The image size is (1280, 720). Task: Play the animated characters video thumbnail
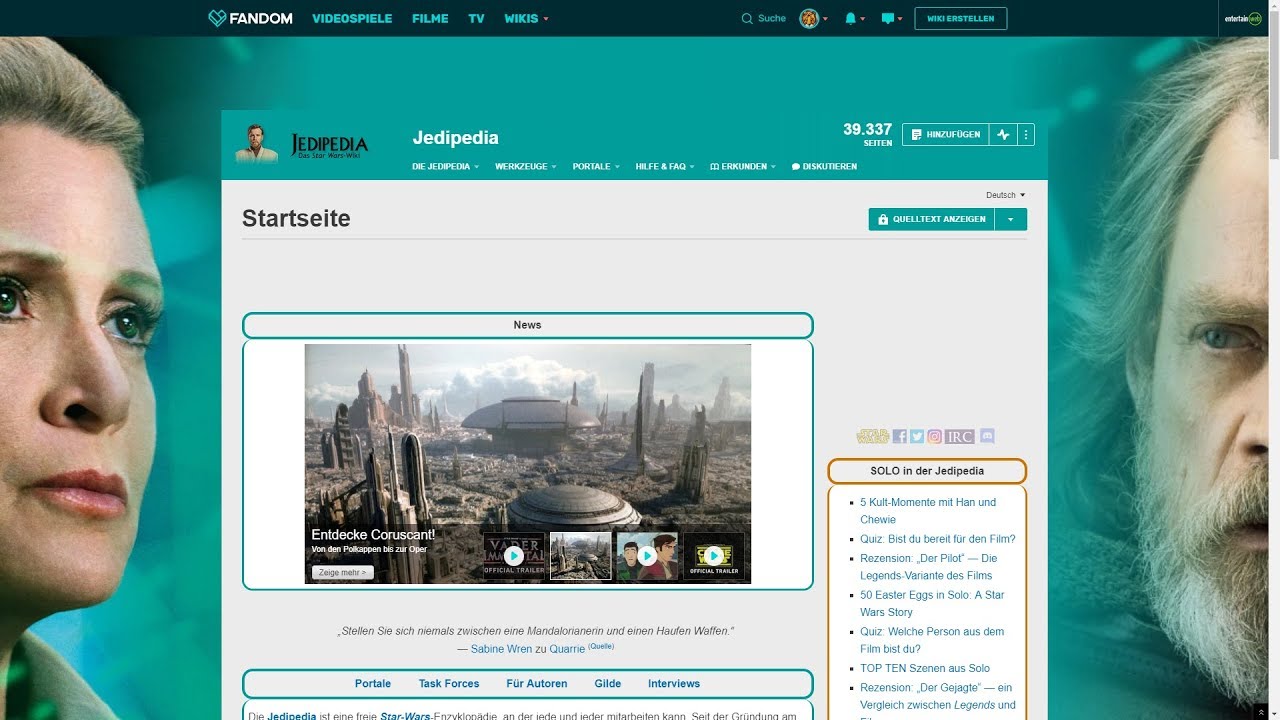coord(647,556)
